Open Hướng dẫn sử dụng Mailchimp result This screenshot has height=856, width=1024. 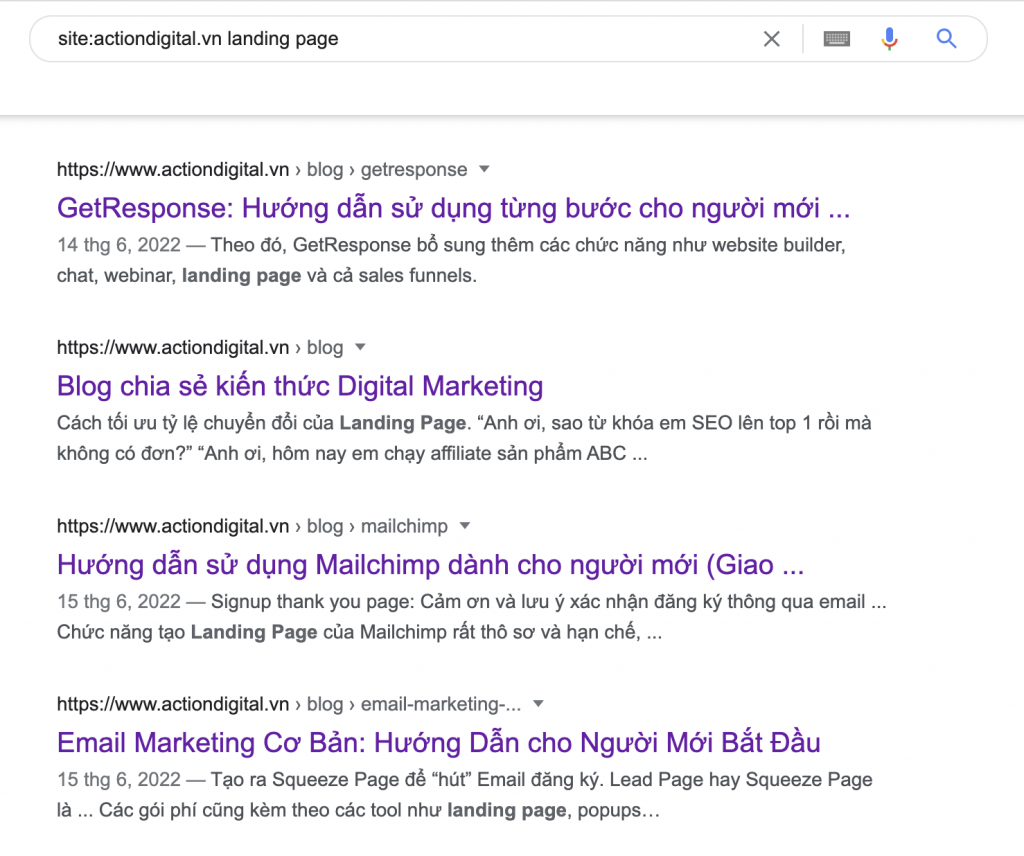click(430, 565)
